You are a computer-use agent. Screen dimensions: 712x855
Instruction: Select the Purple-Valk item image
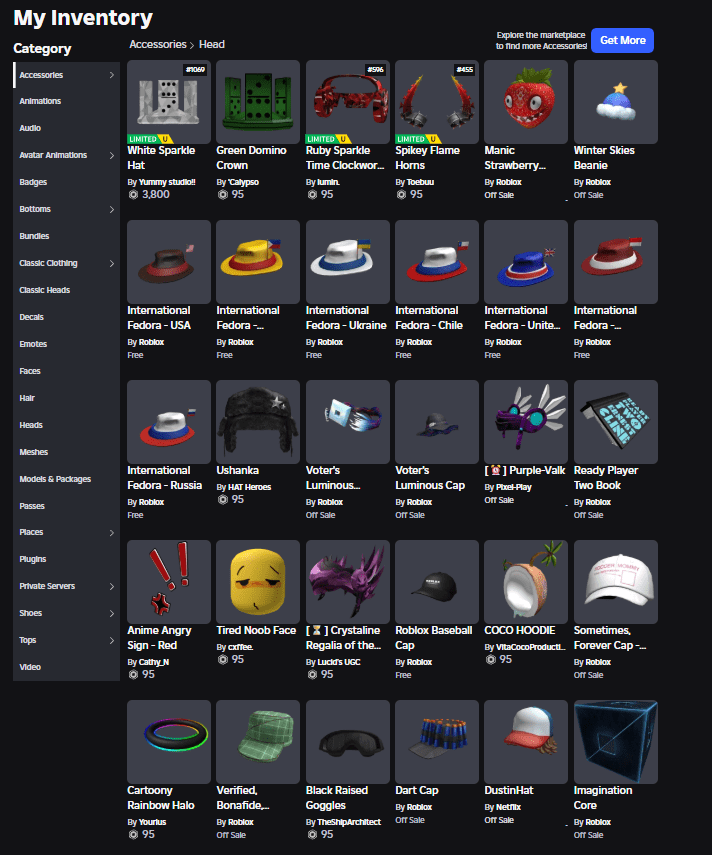[x=526, y=422]
